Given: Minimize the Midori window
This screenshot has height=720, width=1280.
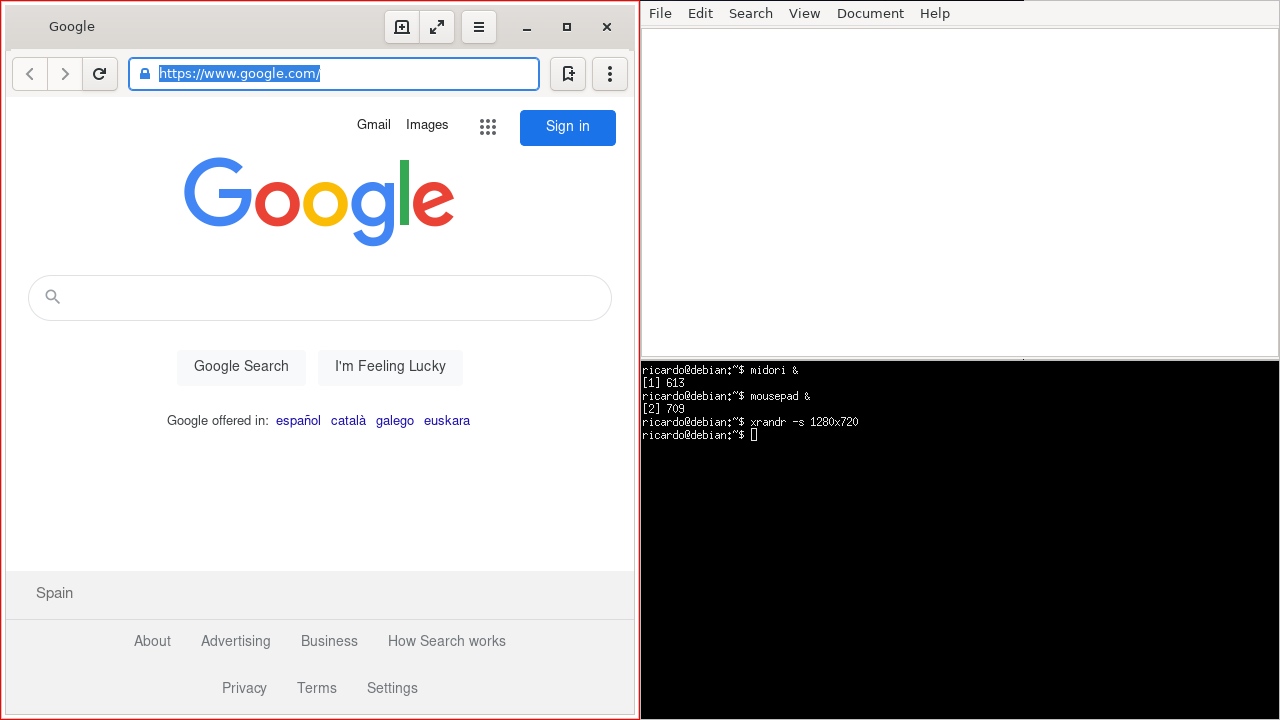Looking at the screenshot, I should pos(527,27).
